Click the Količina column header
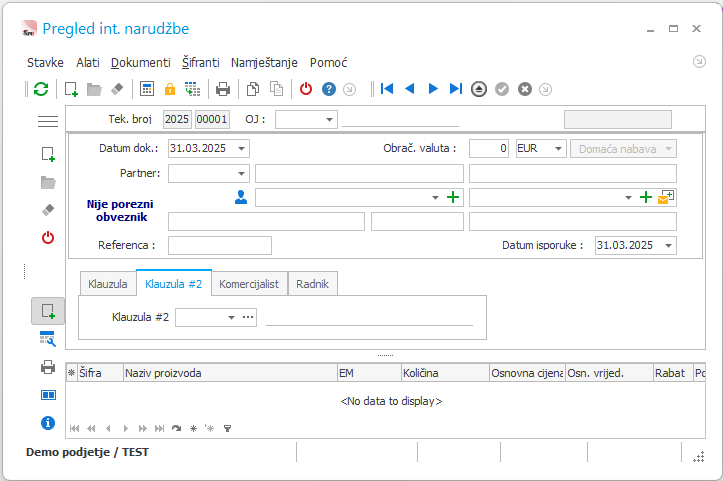This screenshot has width=723, height=481. tap(445, 373)
